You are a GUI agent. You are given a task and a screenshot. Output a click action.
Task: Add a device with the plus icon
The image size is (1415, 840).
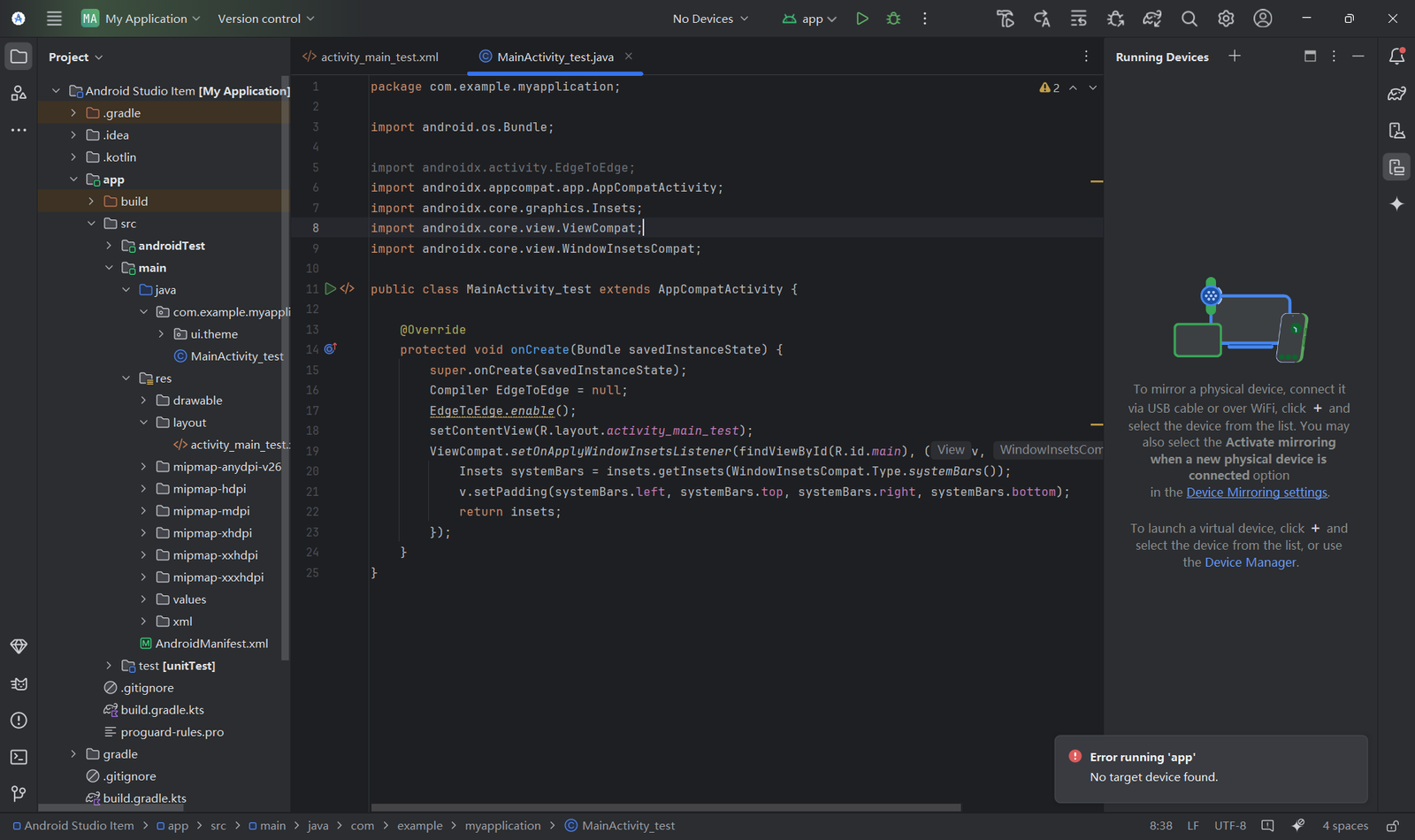pos(1235,56)
